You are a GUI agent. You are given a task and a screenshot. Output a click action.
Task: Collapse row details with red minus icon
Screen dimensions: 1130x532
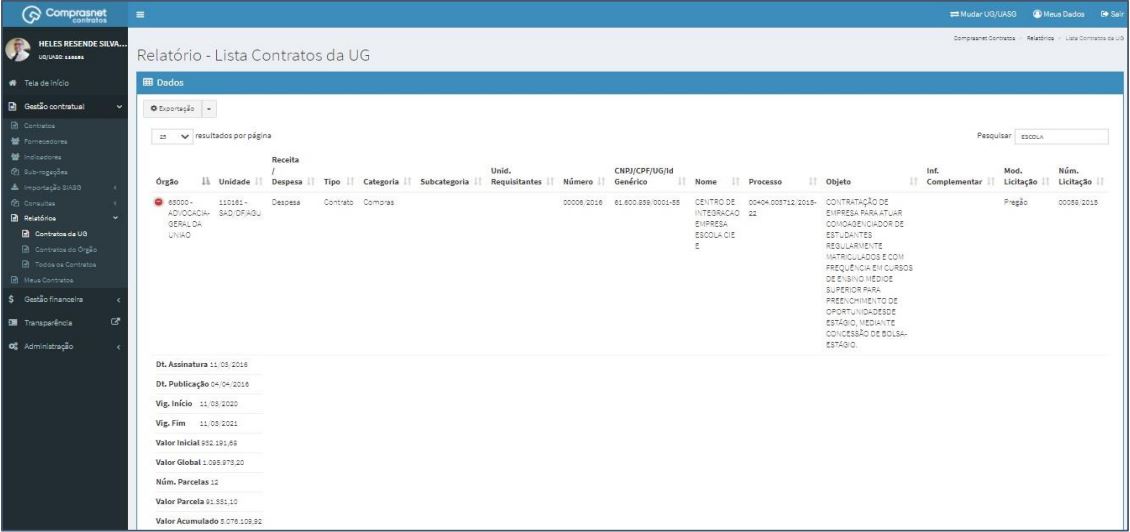[159, 203]
